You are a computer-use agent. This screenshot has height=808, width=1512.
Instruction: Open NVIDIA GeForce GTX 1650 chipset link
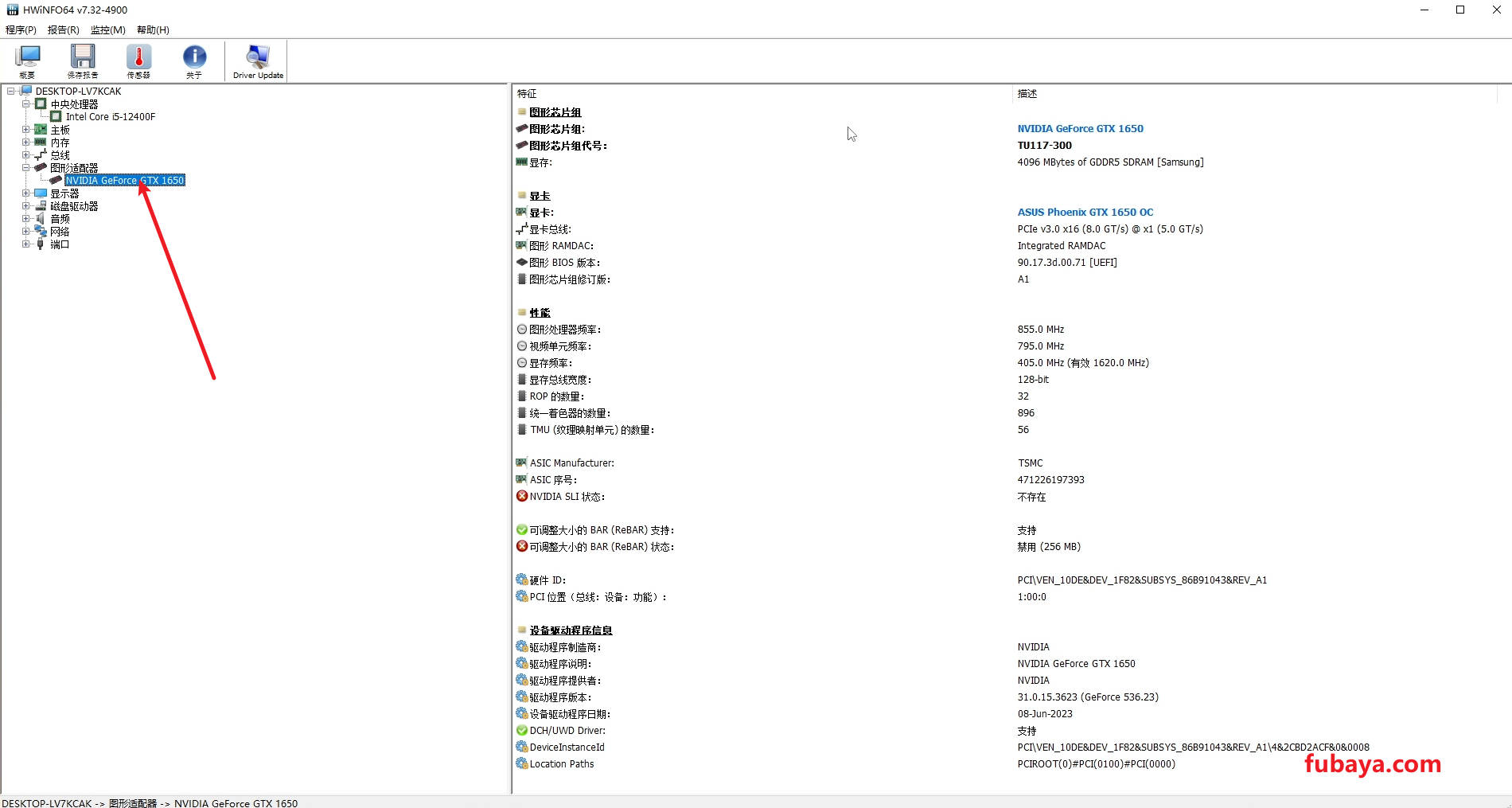point(1080,128)
